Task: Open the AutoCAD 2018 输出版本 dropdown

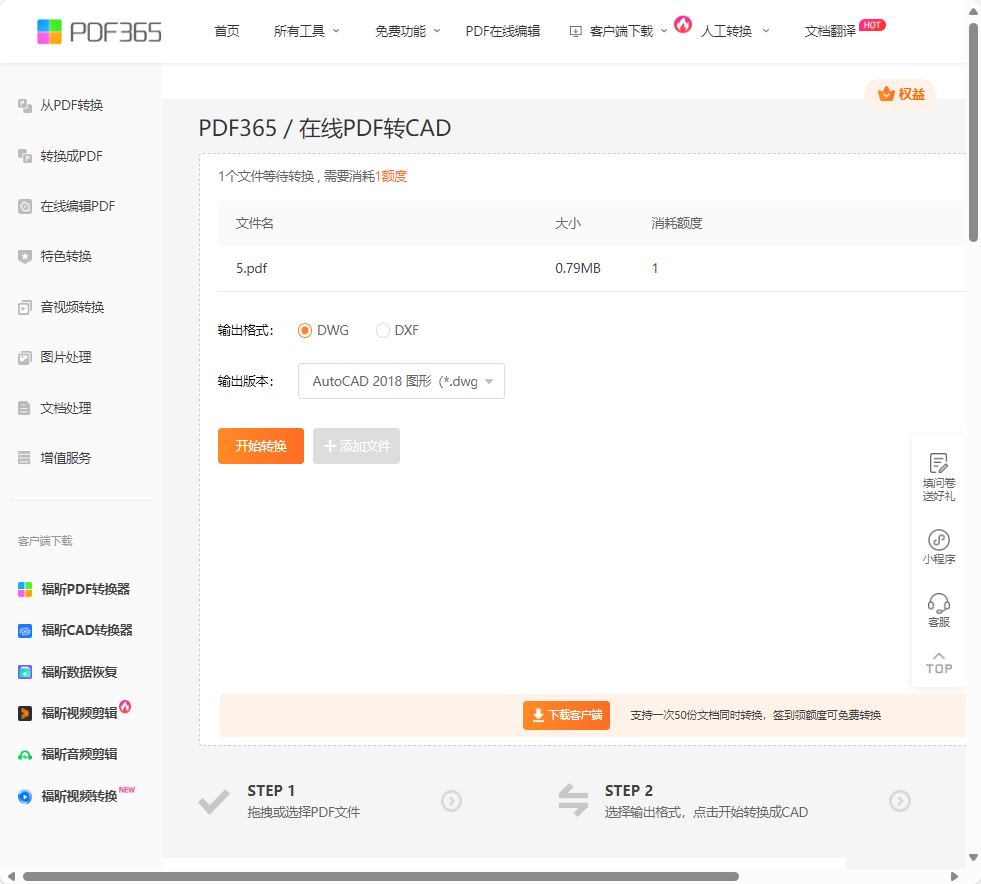Action: [x=401, y=381]
